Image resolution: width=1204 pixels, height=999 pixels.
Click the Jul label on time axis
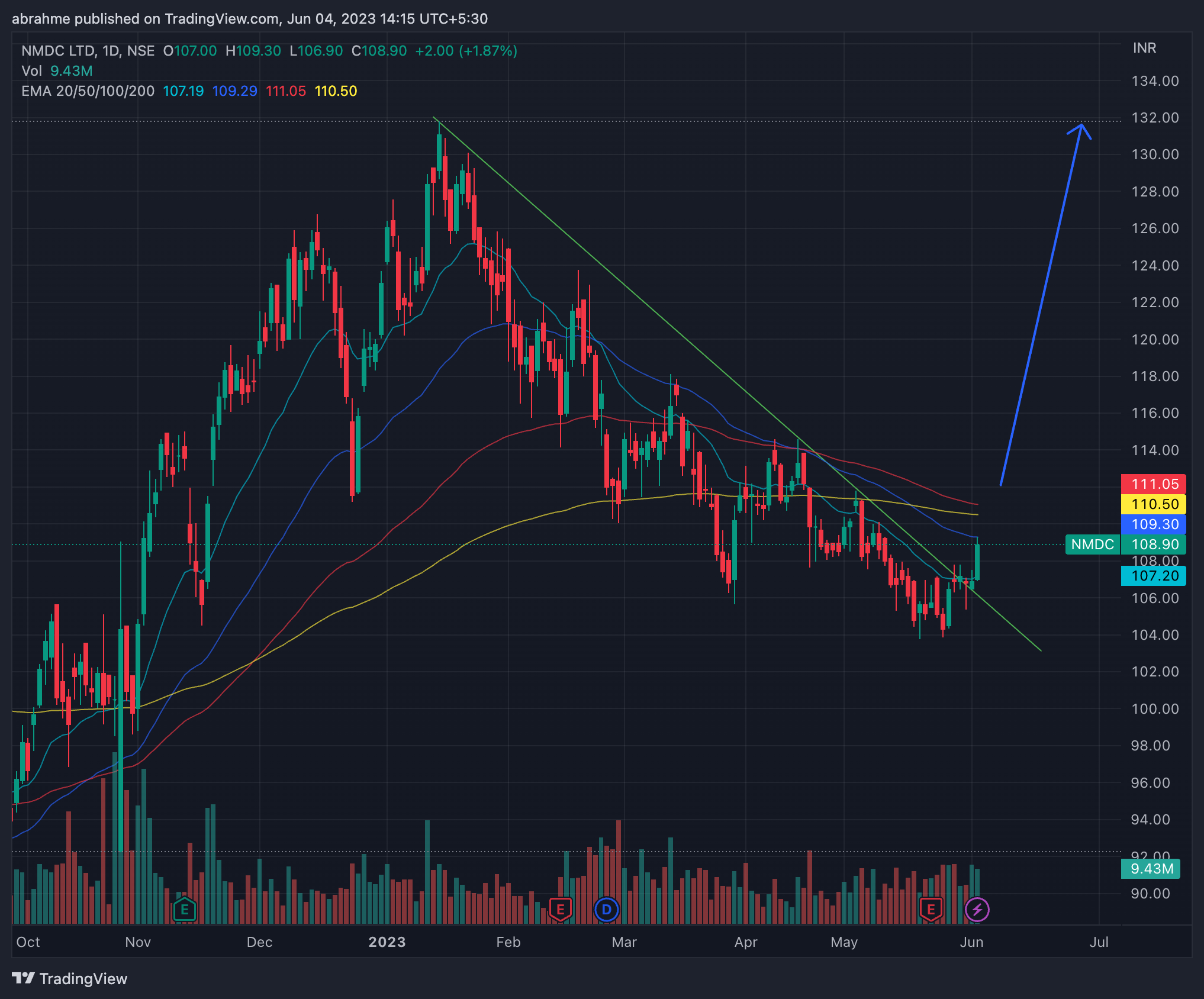click(x=1099, y=942)
